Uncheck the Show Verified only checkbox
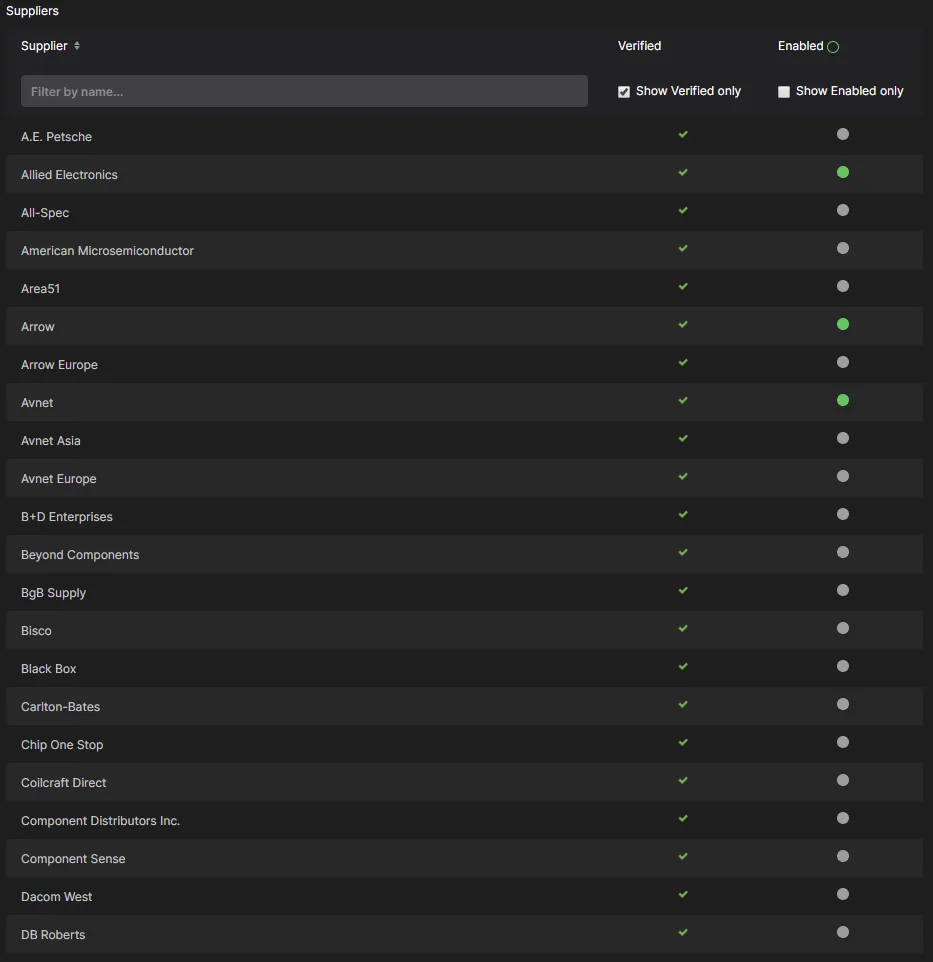Viewport: 933px width, 962px height. tap(624, 91)
